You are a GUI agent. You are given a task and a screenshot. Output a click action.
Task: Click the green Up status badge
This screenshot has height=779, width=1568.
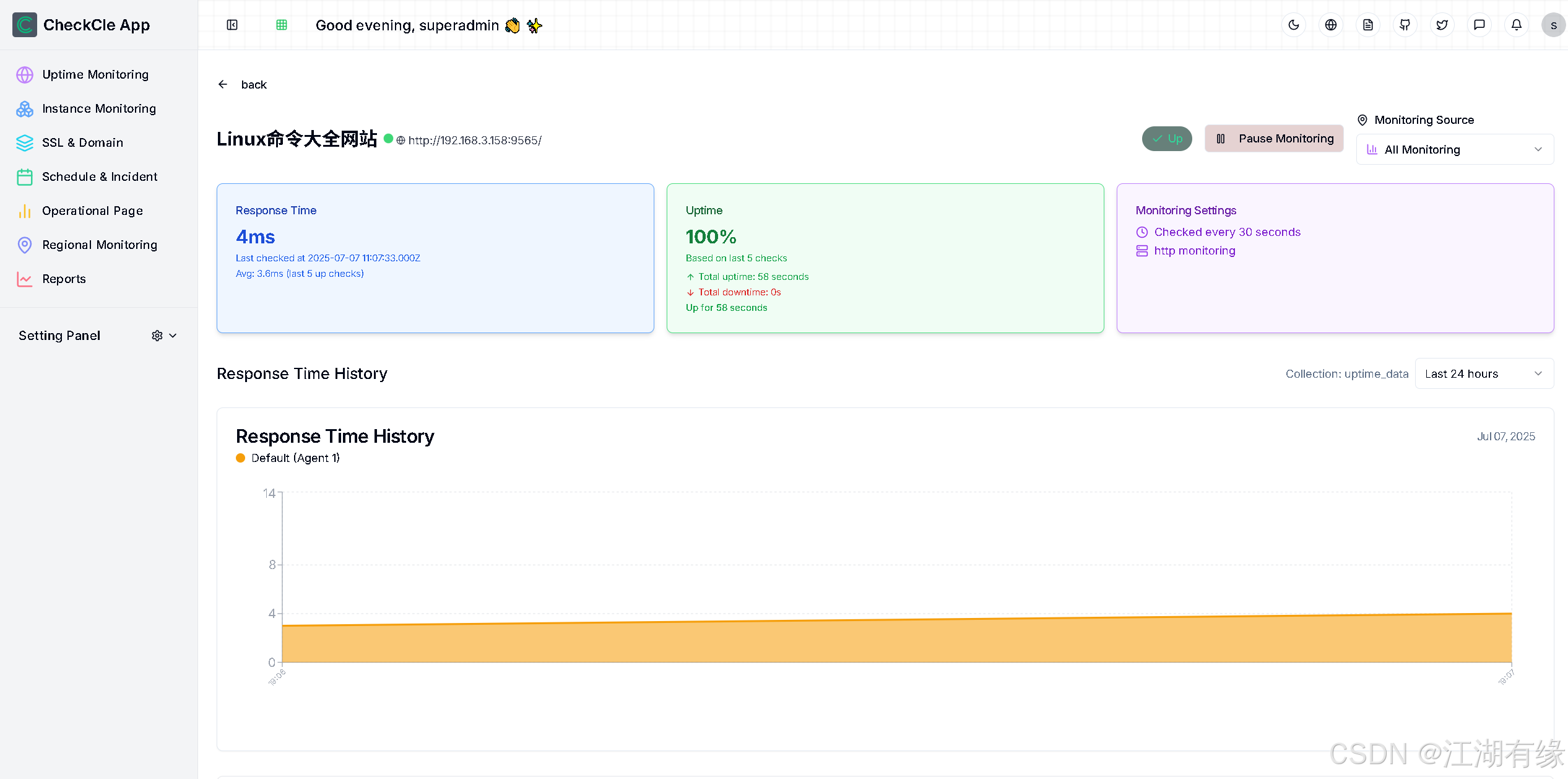point(1166,139)
